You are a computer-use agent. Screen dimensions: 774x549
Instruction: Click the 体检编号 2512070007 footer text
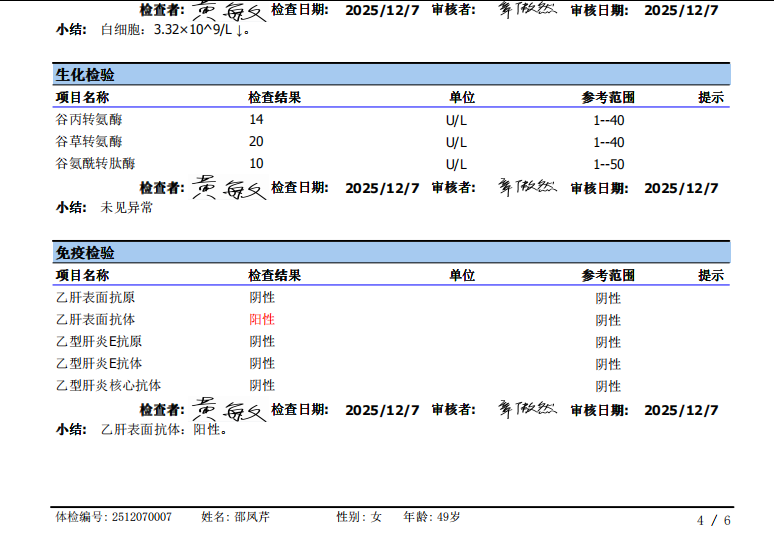[113, 517]
